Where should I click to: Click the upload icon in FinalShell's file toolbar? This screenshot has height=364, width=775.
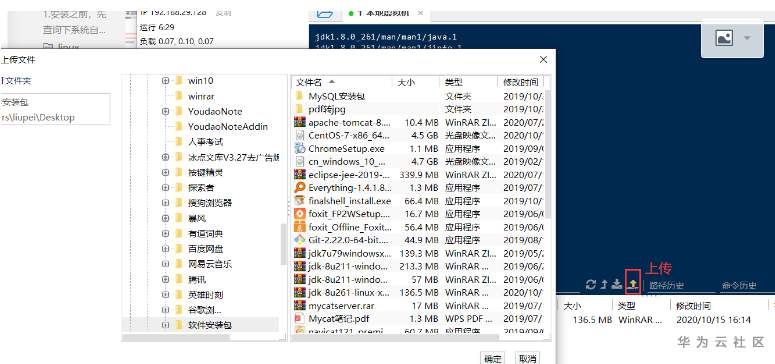pos(633,284)
